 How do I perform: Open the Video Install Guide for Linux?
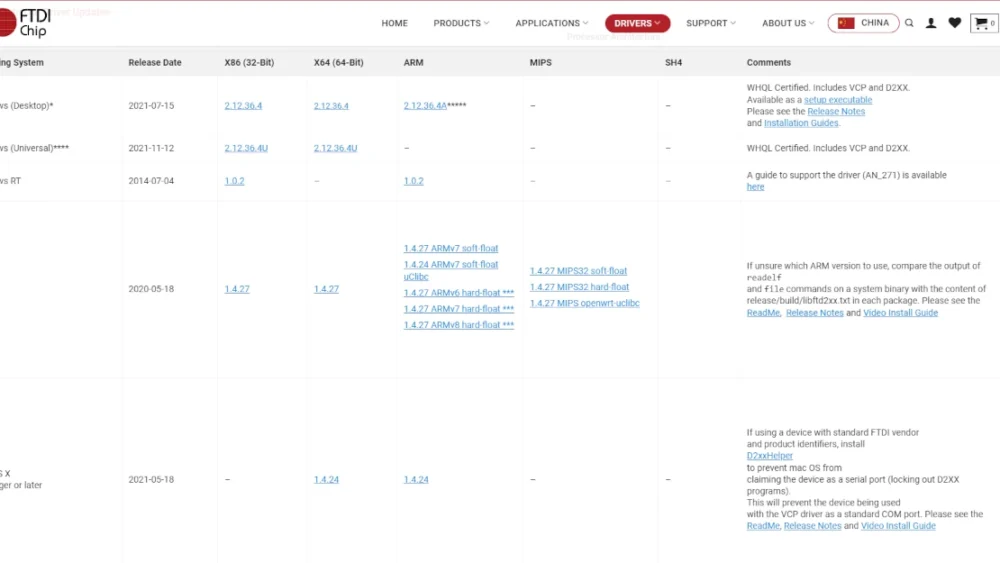(x=900, y=313)
